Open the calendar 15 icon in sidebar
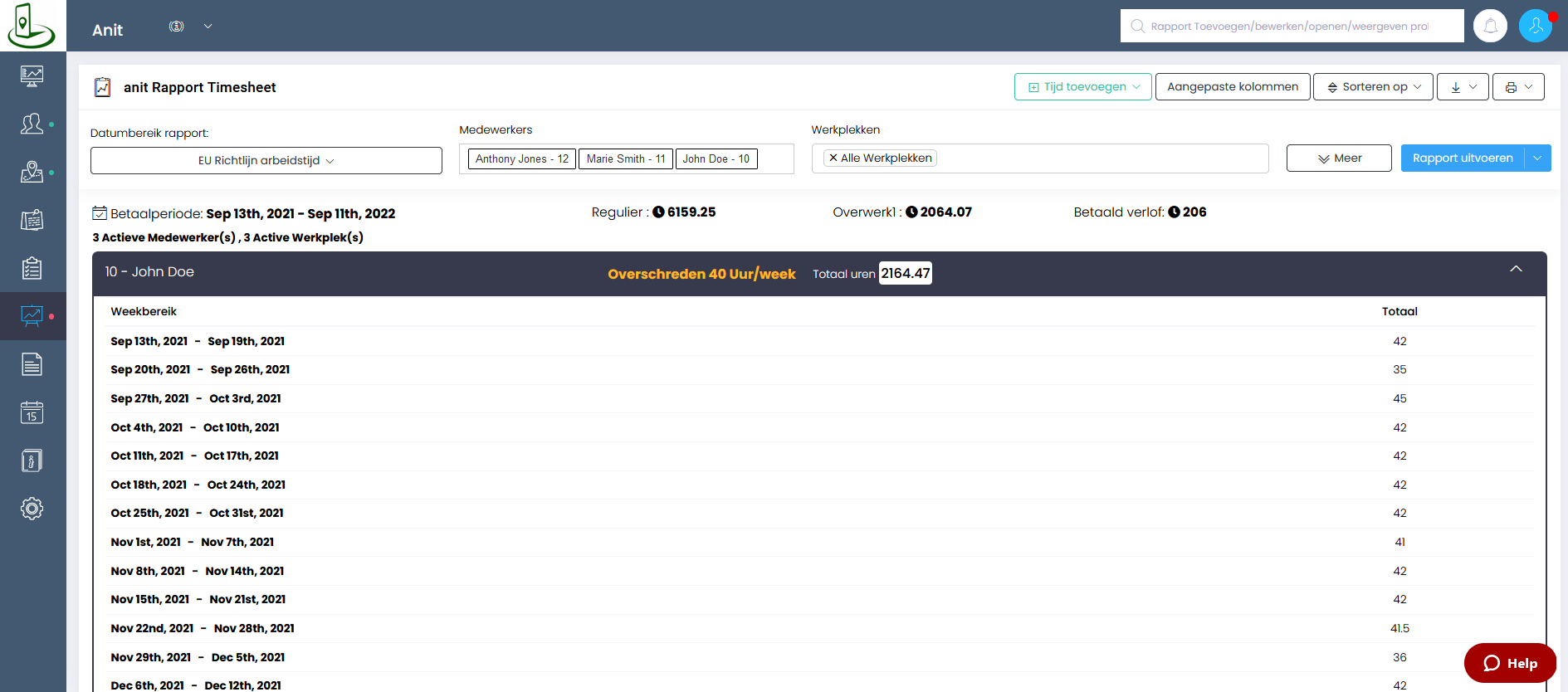 [32, 412]
